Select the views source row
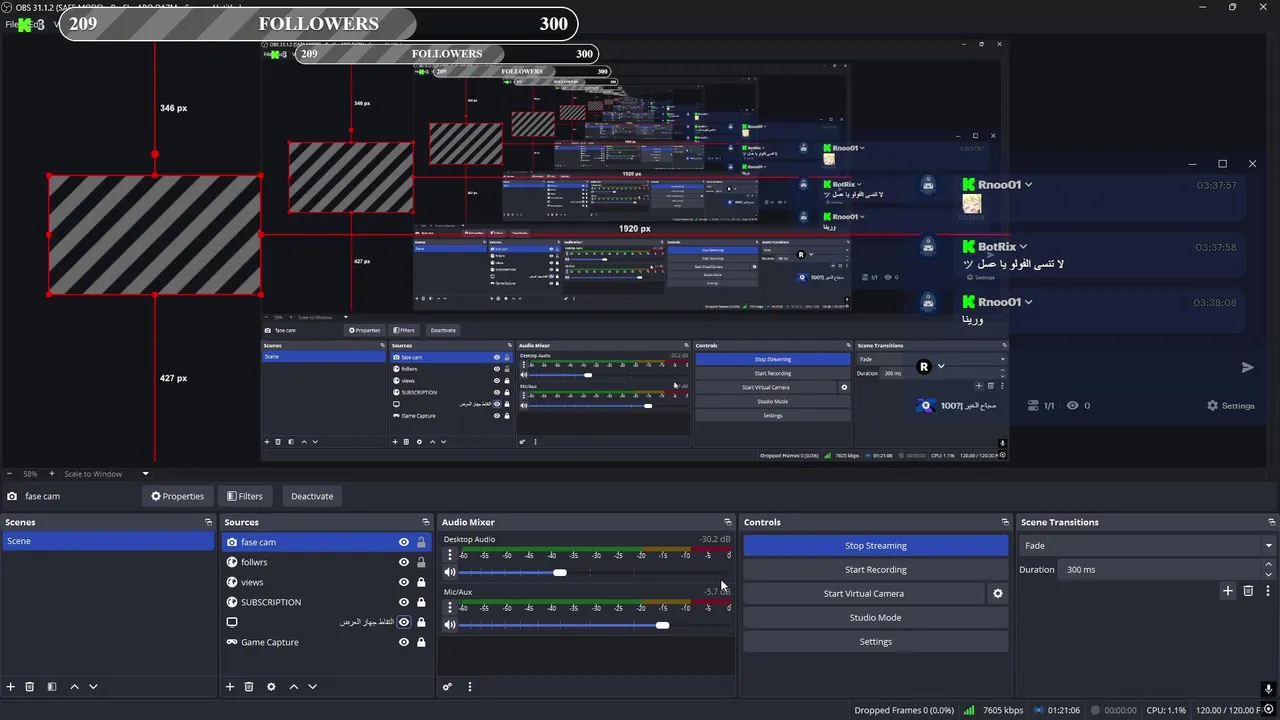This screenshot has width=1280, height=720. click(327, 582)
